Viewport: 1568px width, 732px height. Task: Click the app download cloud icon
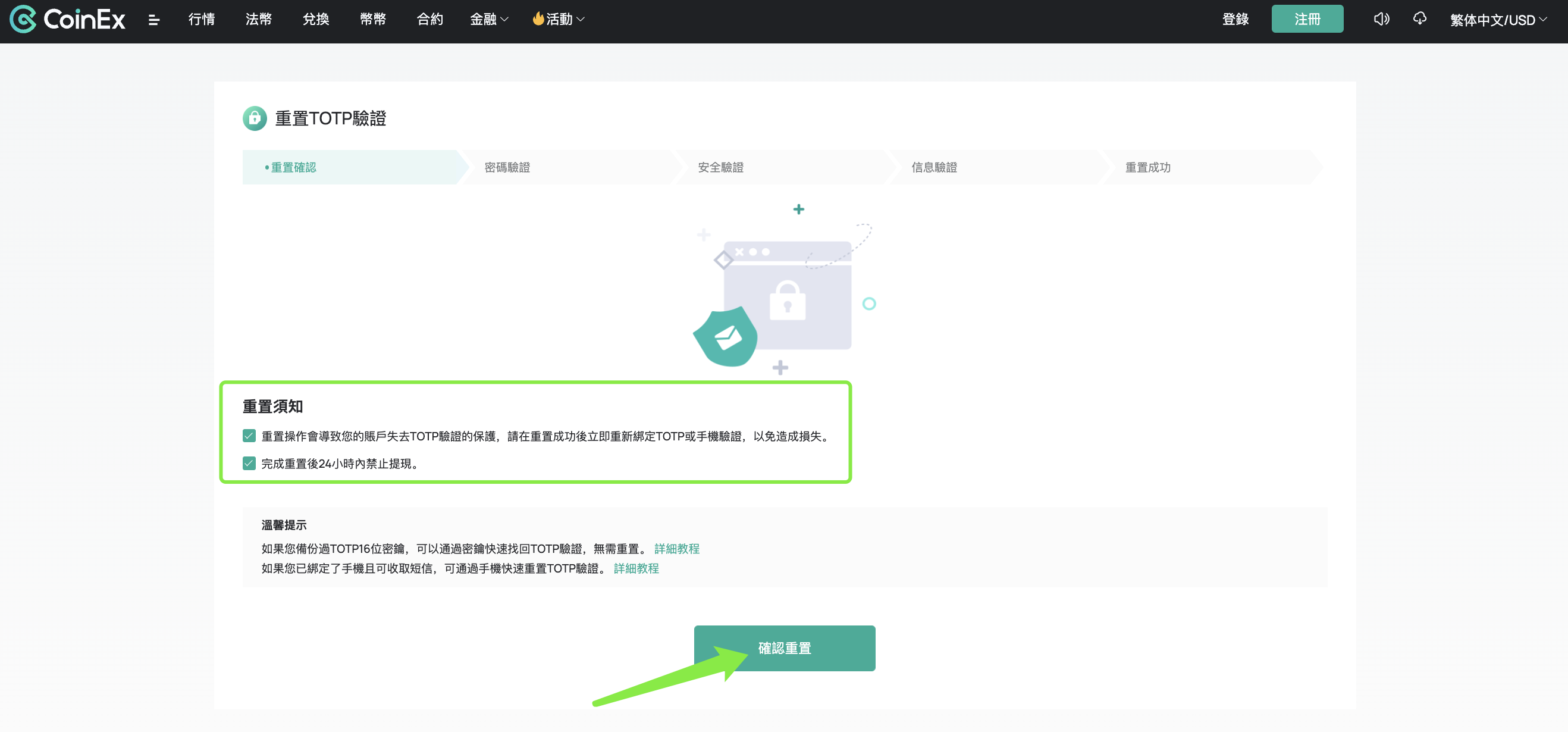[1419, 19]
